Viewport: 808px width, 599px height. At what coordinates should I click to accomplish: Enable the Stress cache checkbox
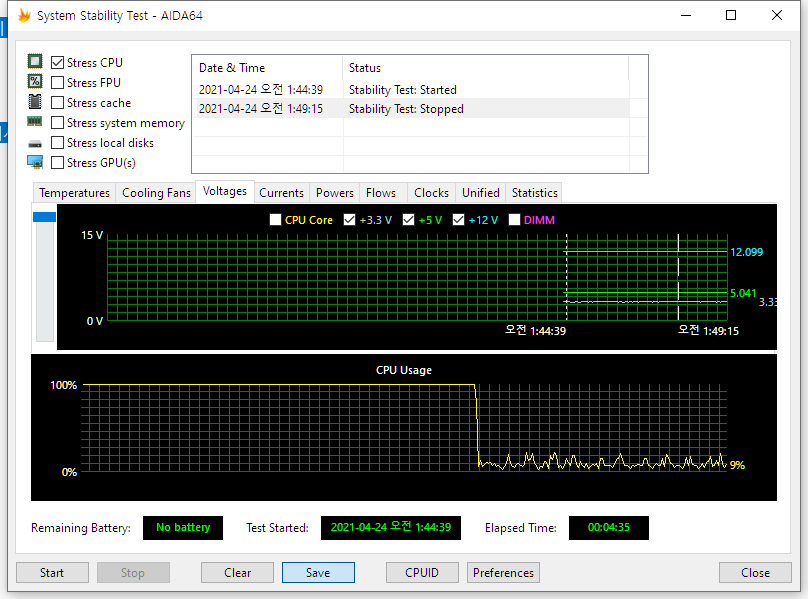(x=57, y=103)
